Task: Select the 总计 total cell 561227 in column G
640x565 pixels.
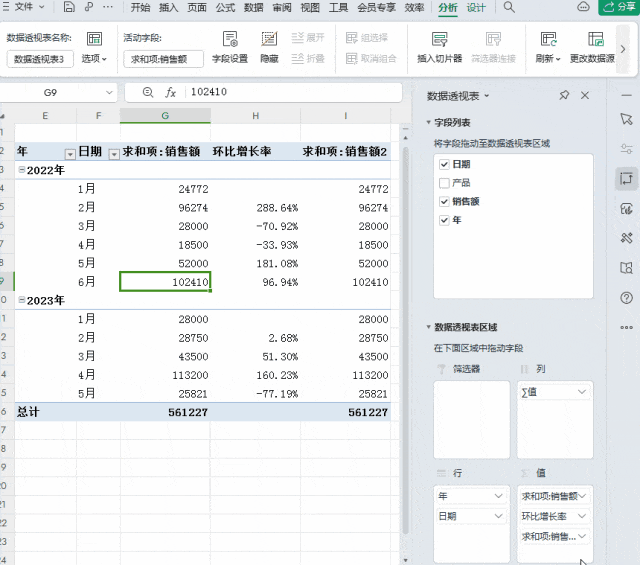Action: point(165,412)
